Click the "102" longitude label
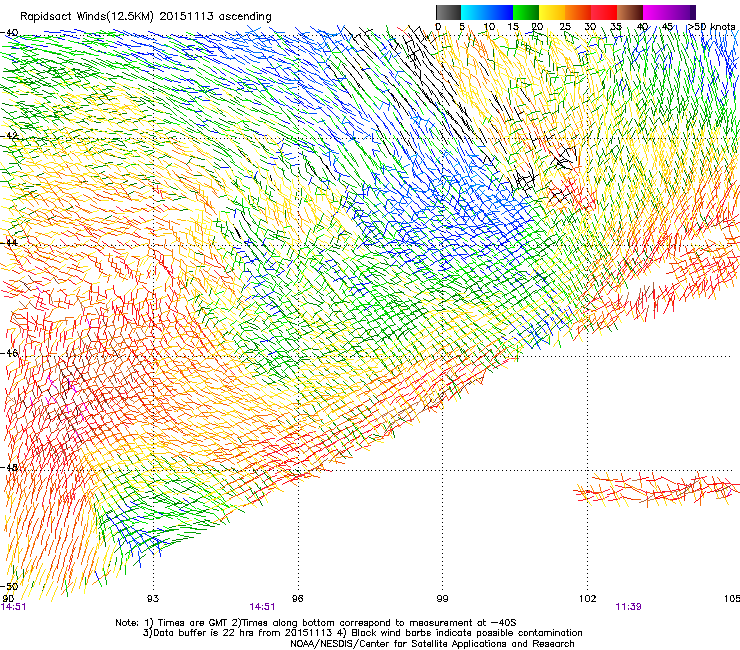The image size is (740, 650). coord(587,599)
